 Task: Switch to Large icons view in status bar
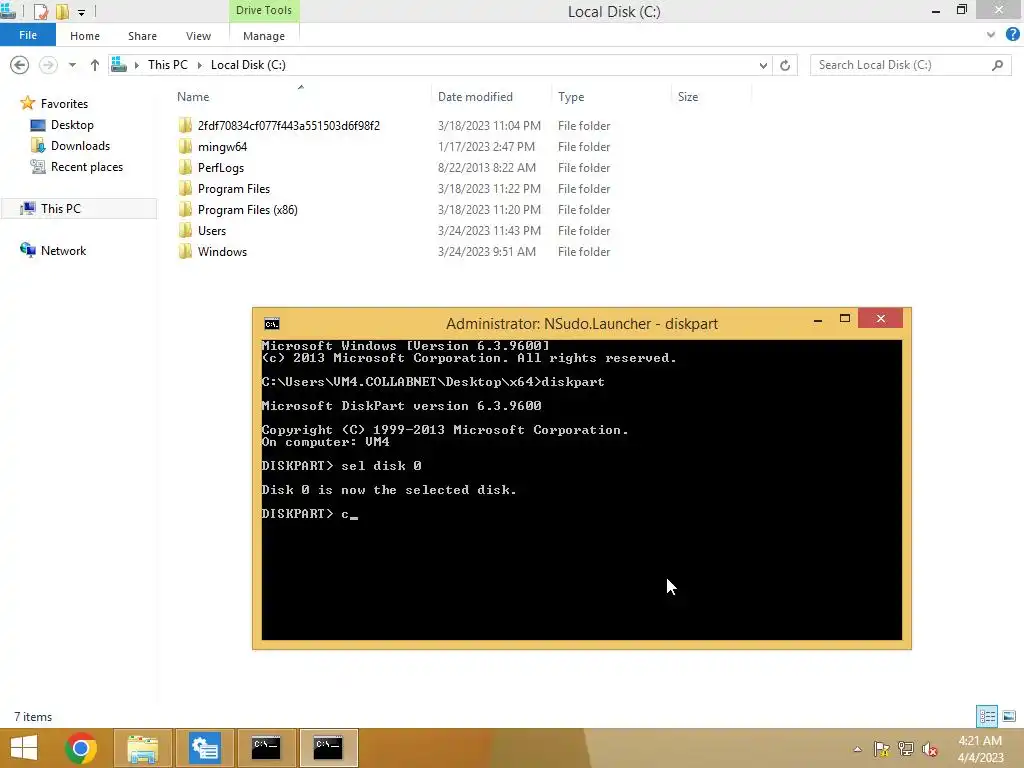pos(1009,716)
